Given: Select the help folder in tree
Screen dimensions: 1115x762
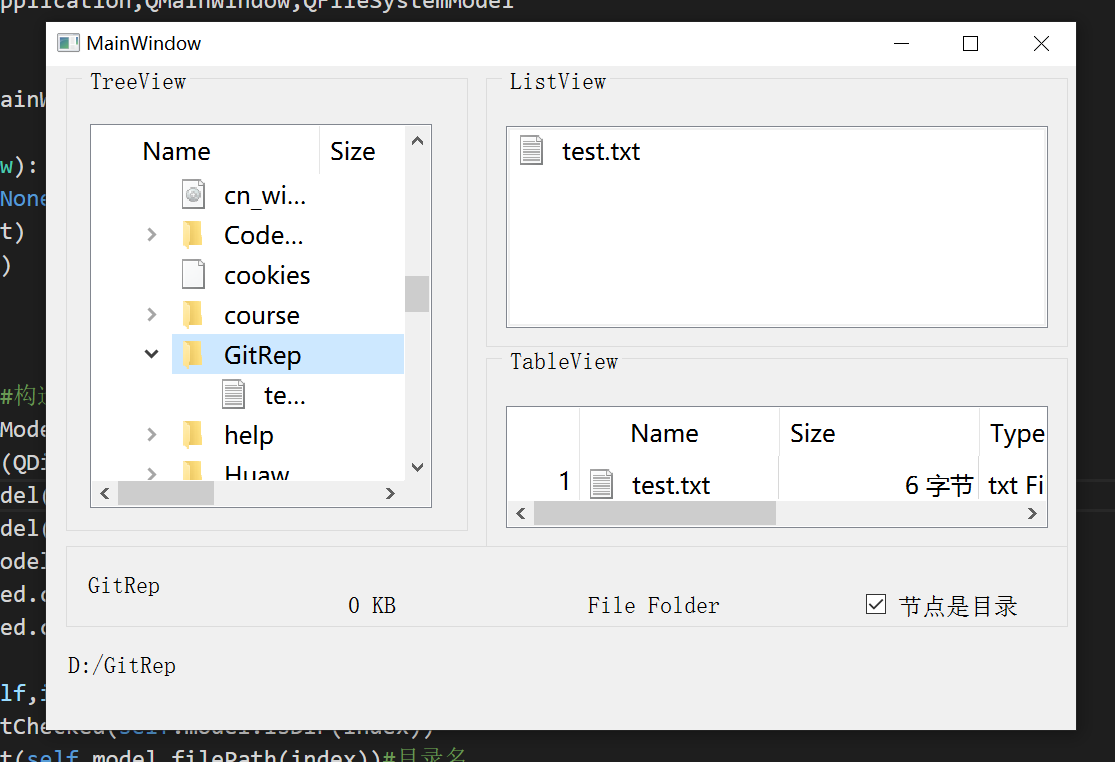Looking at the screenshot, I should pyautogui.click(x=249, y=434).
